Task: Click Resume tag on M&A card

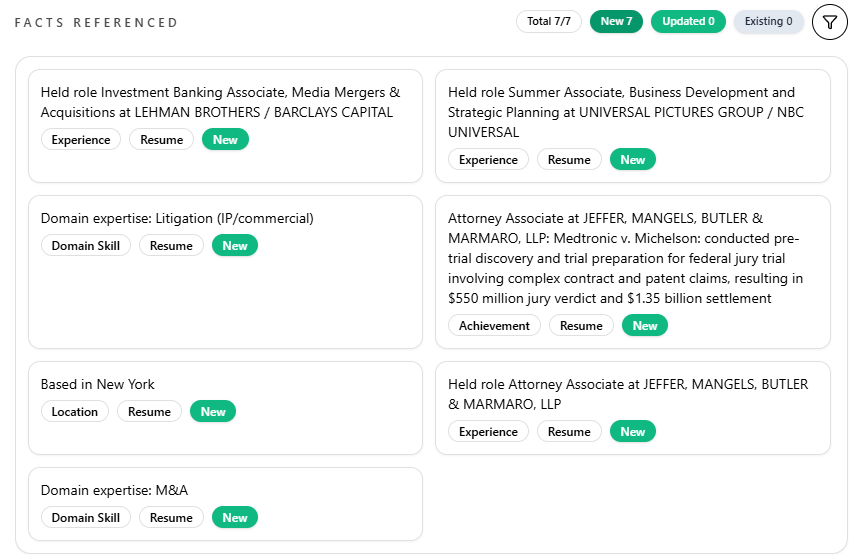Action: (x=171, y=517)
